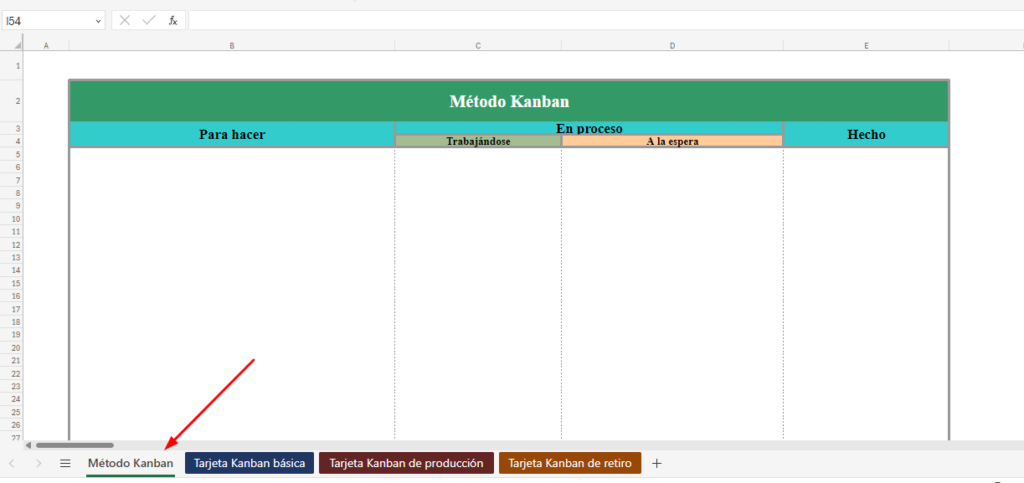Open the Tarjeta Kanban básica sheet tab
The width and height of the screenshot is (1024, 483).
click(x=250, y=463)
